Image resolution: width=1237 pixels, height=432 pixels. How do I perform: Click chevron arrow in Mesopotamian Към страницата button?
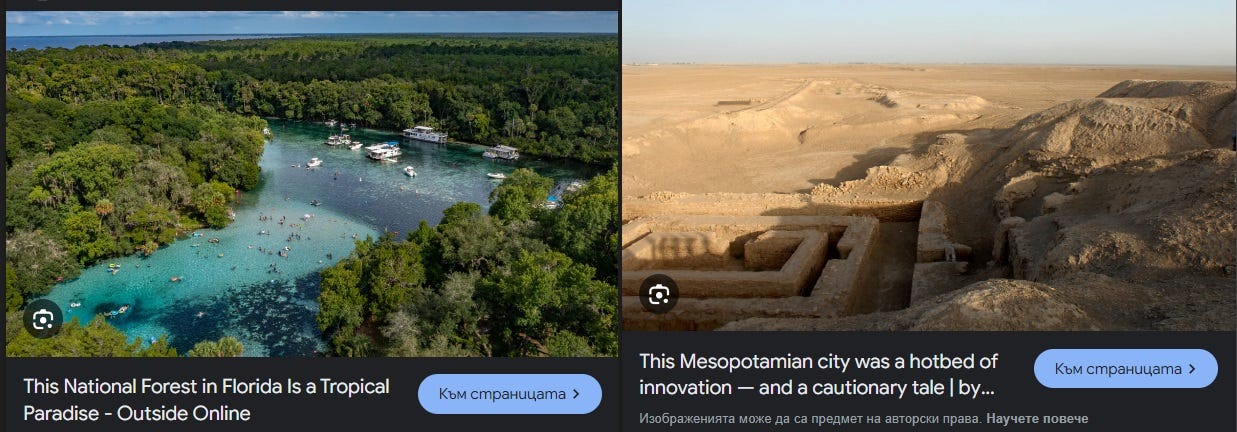click(1192, 369)
